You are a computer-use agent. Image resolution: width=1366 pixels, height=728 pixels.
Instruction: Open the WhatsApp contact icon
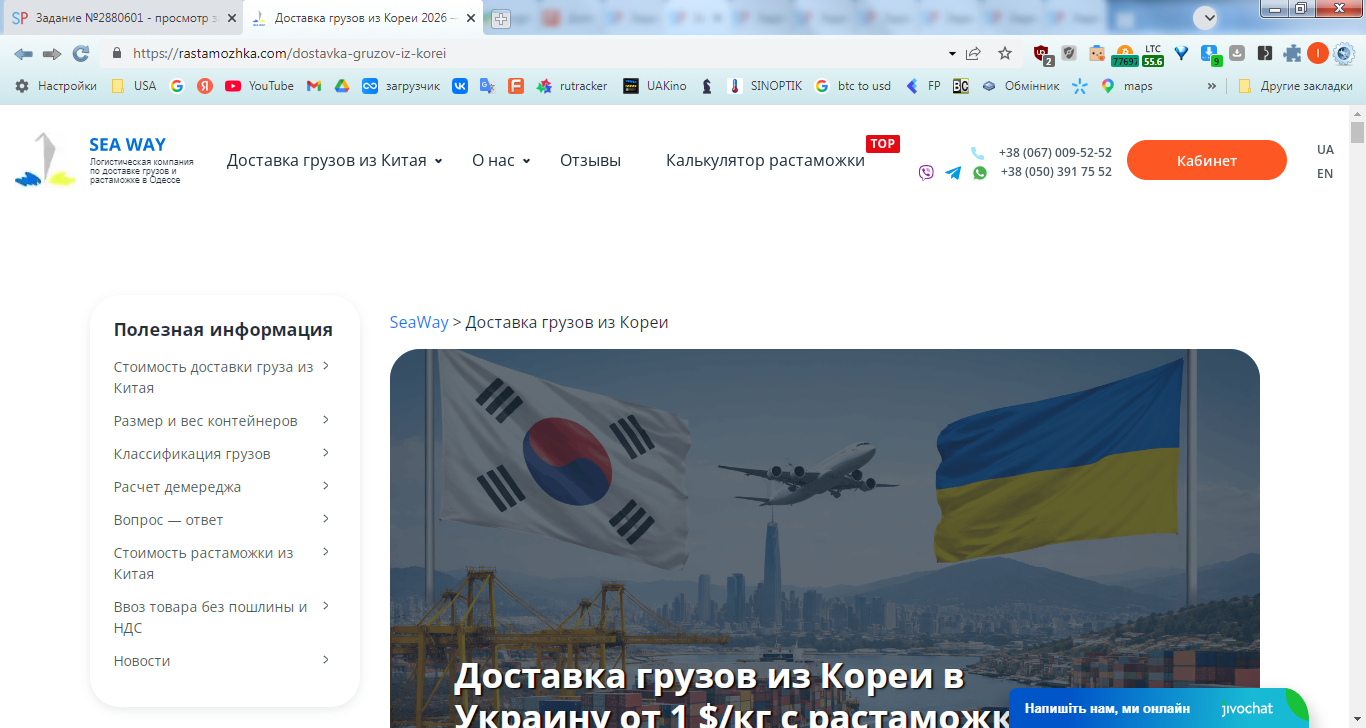click(980, 173)
